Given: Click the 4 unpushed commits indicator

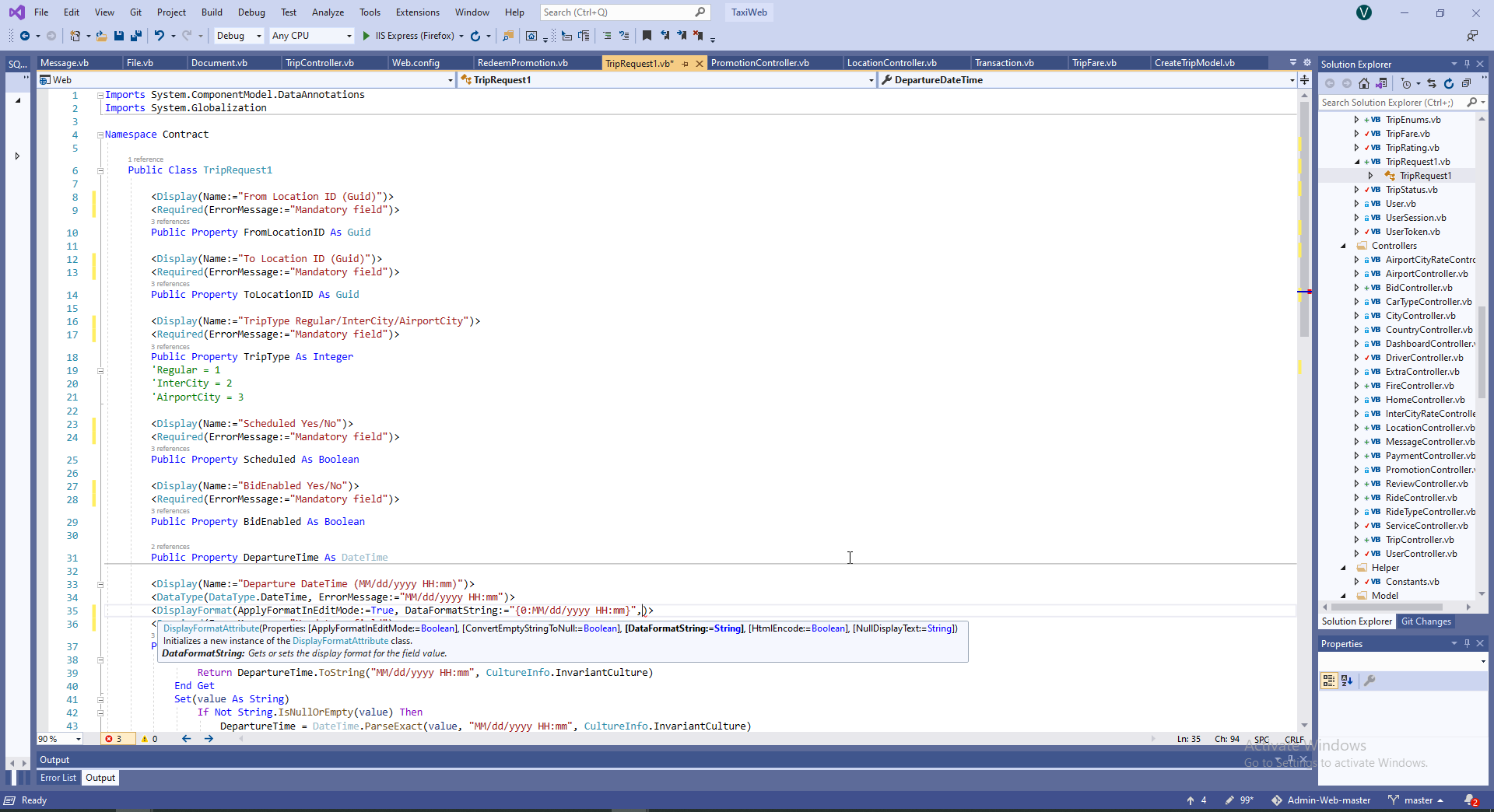Looking at the screenshot, I should click(x=1197, y=800).
